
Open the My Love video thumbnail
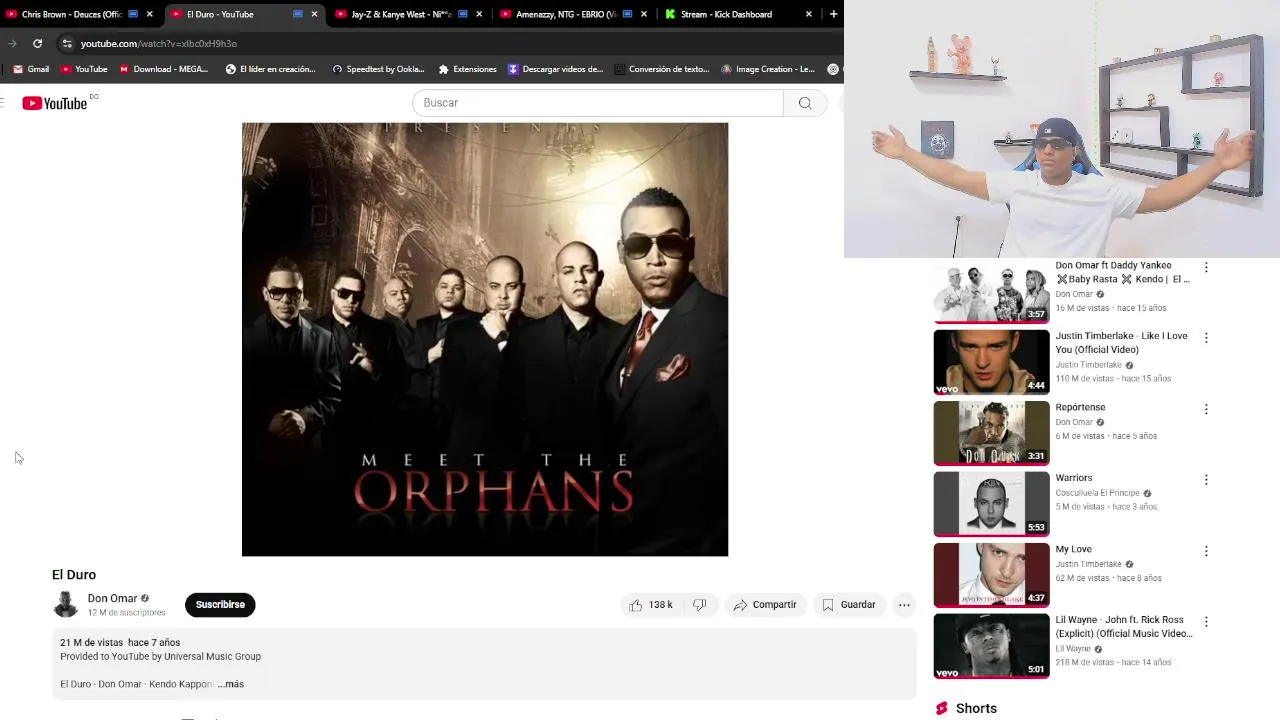point(991,575)
